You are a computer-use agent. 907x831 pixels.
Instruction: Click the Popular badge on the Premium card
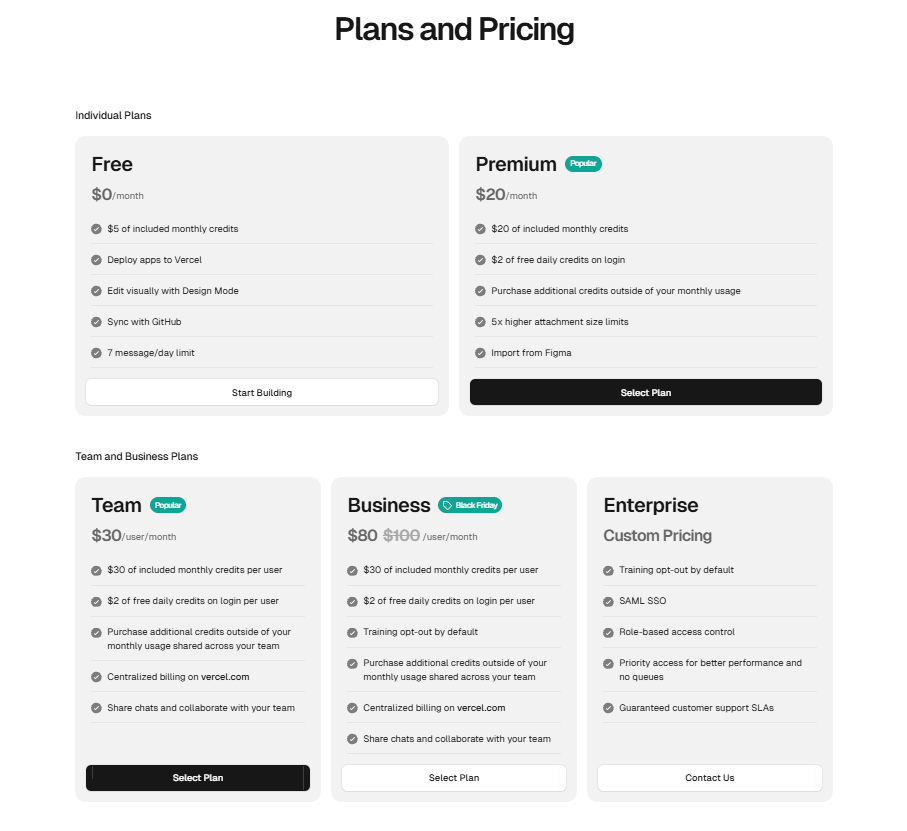[x=583, y=163]
